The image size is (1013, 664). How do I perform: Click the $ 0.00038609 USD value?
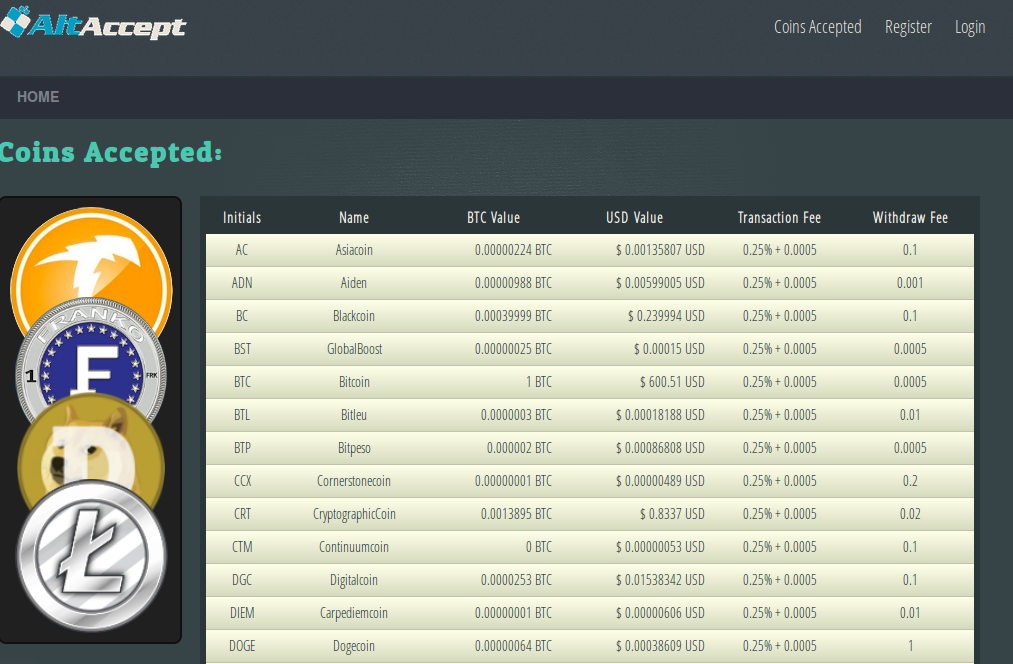[x=660, y=645]
